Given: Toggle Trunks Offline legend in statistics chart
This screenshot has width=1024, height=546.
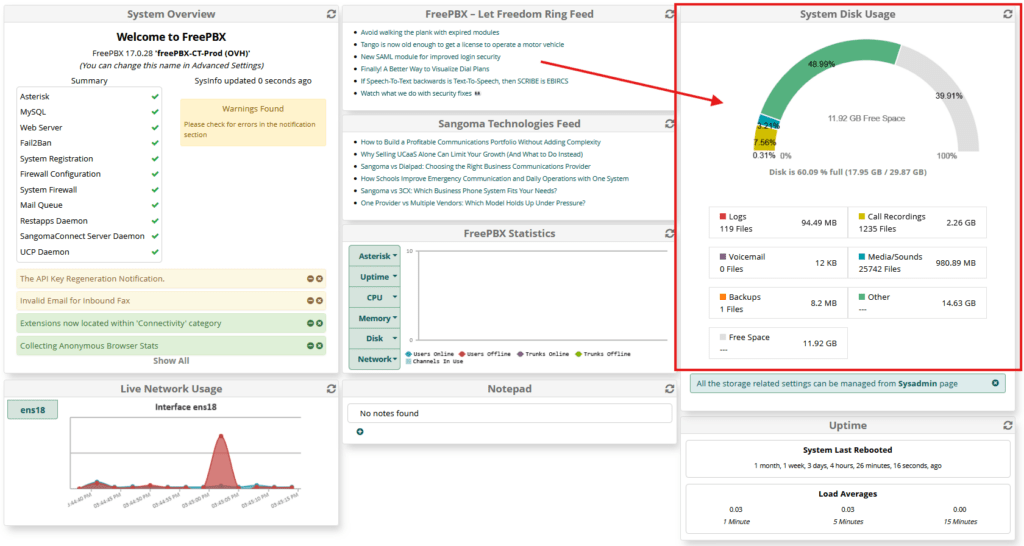Looking at the screenshot, I should [x=602, y=354].
